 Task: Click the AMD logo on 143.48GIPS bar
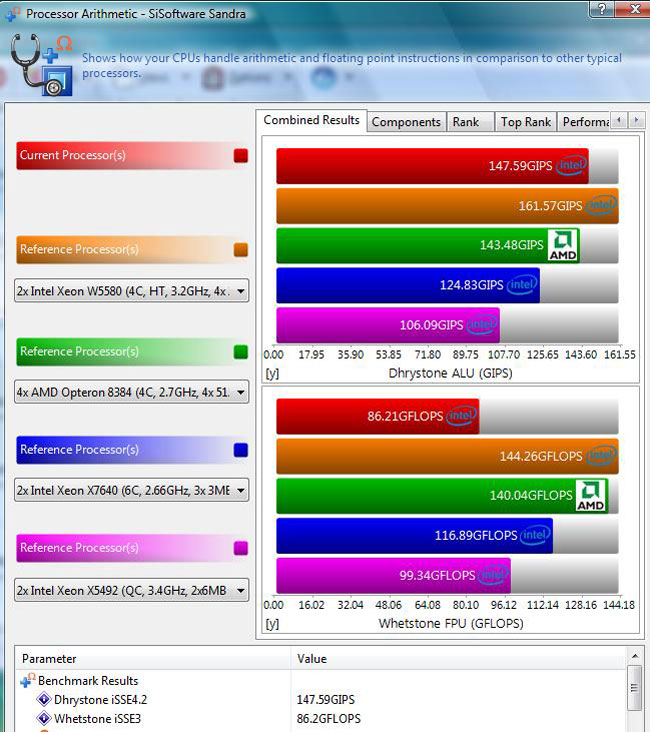563,245
